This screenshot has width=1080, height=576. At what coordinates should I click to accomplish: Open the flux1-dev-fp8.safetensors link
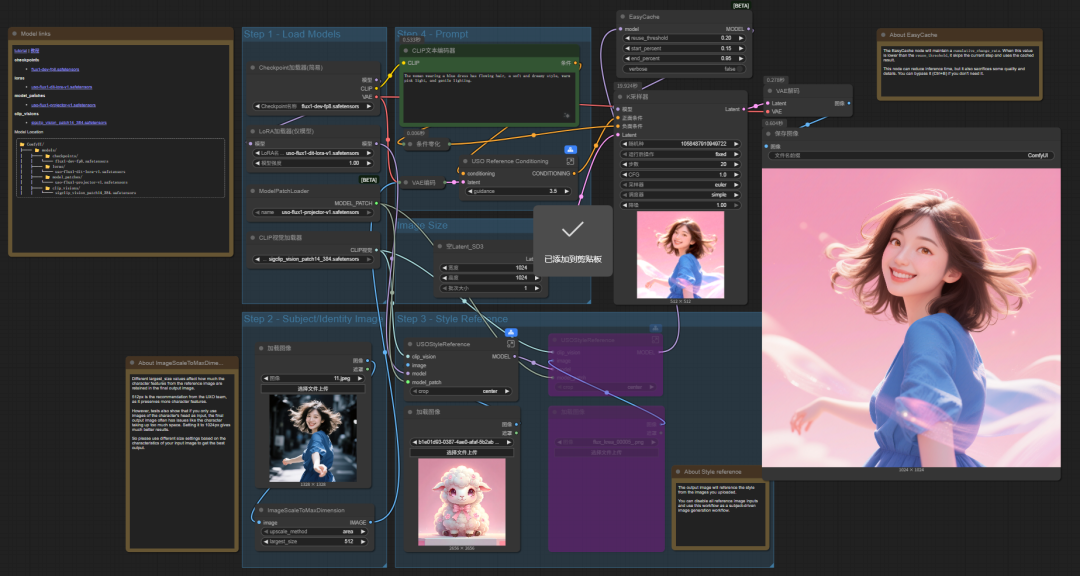coord(55,69)
